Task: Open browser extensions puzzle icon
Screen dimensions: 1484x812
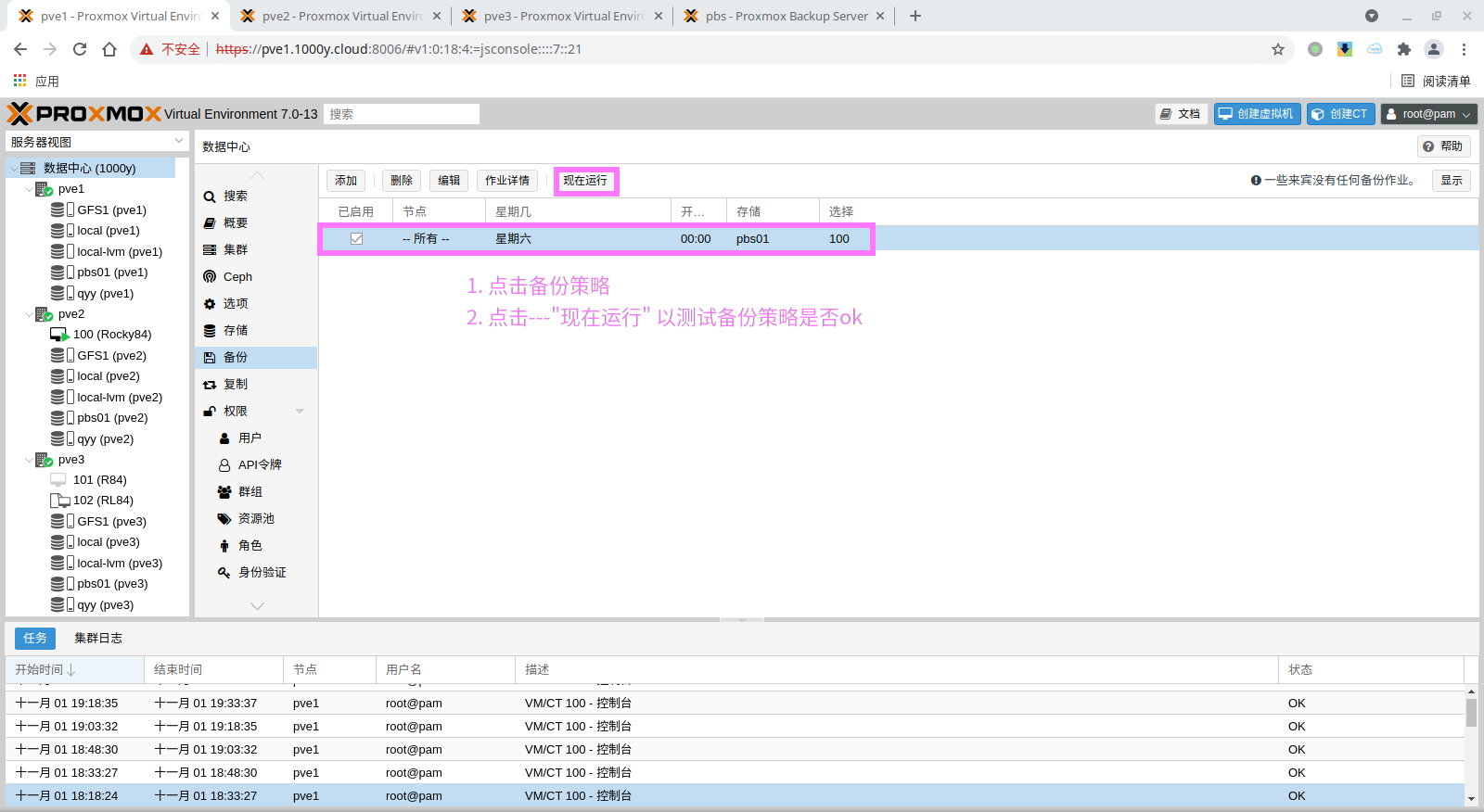Action: point(1404,49)
